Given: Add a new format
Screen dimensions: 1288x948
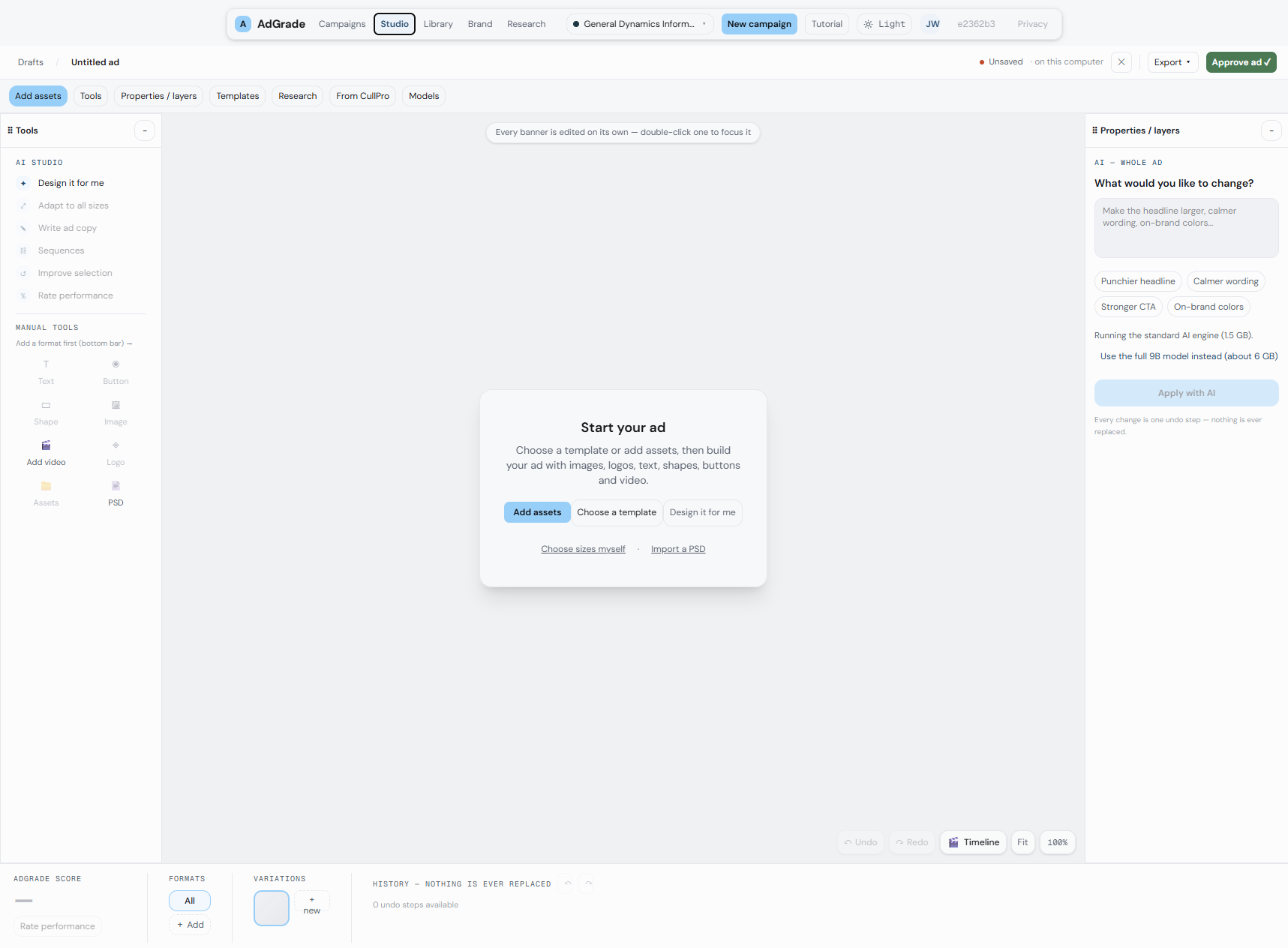Looking at the screenshot, I should point(190,925).
